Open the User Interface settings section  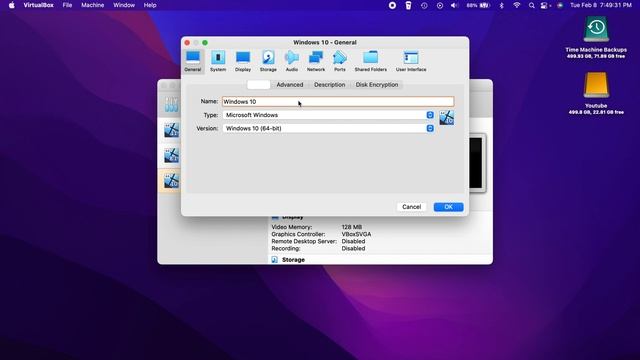411,61
